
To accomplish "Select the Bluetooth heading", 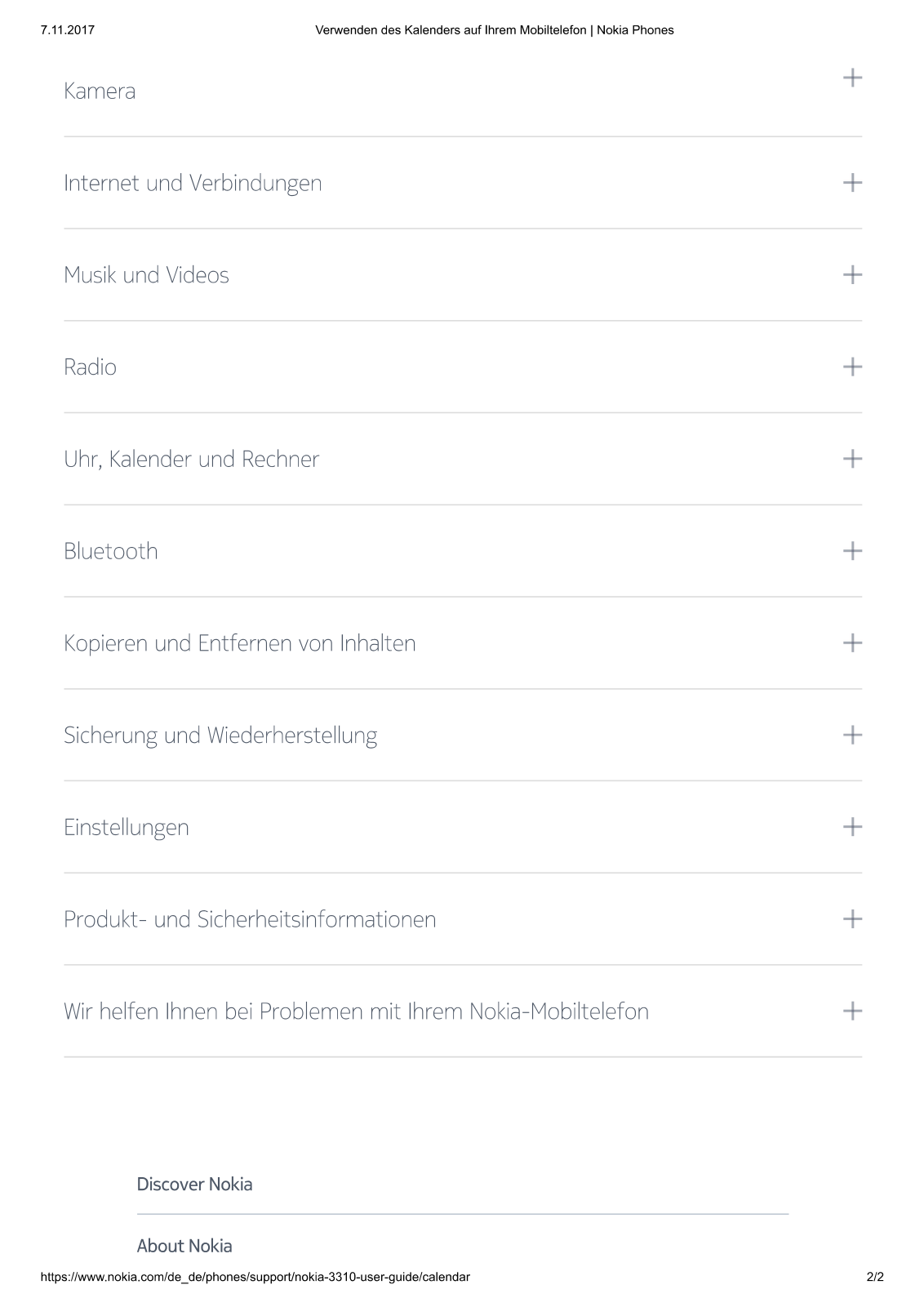I will tap(111, 551).
